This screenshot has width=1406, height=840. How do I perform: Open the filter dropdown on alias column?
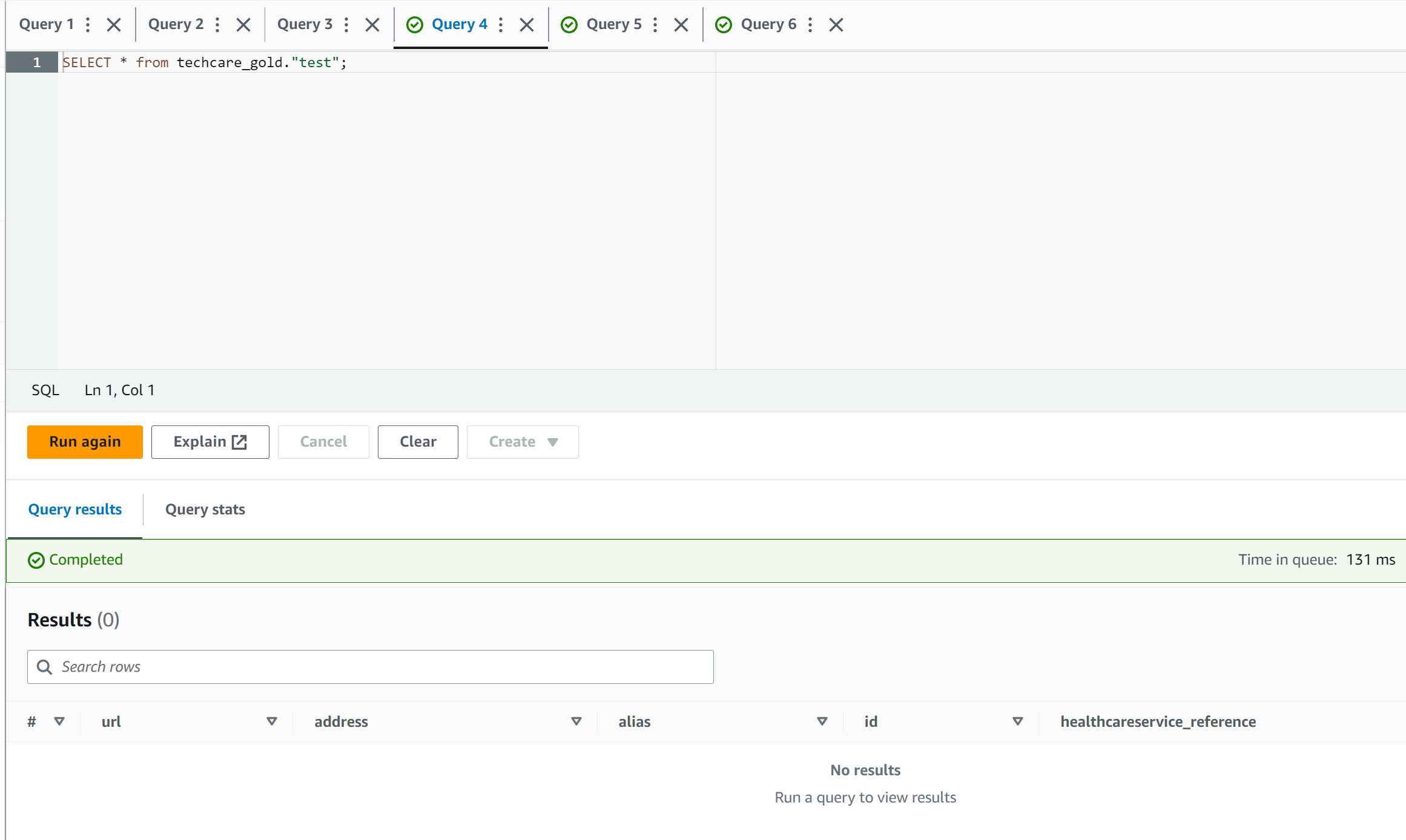[821, 721]
